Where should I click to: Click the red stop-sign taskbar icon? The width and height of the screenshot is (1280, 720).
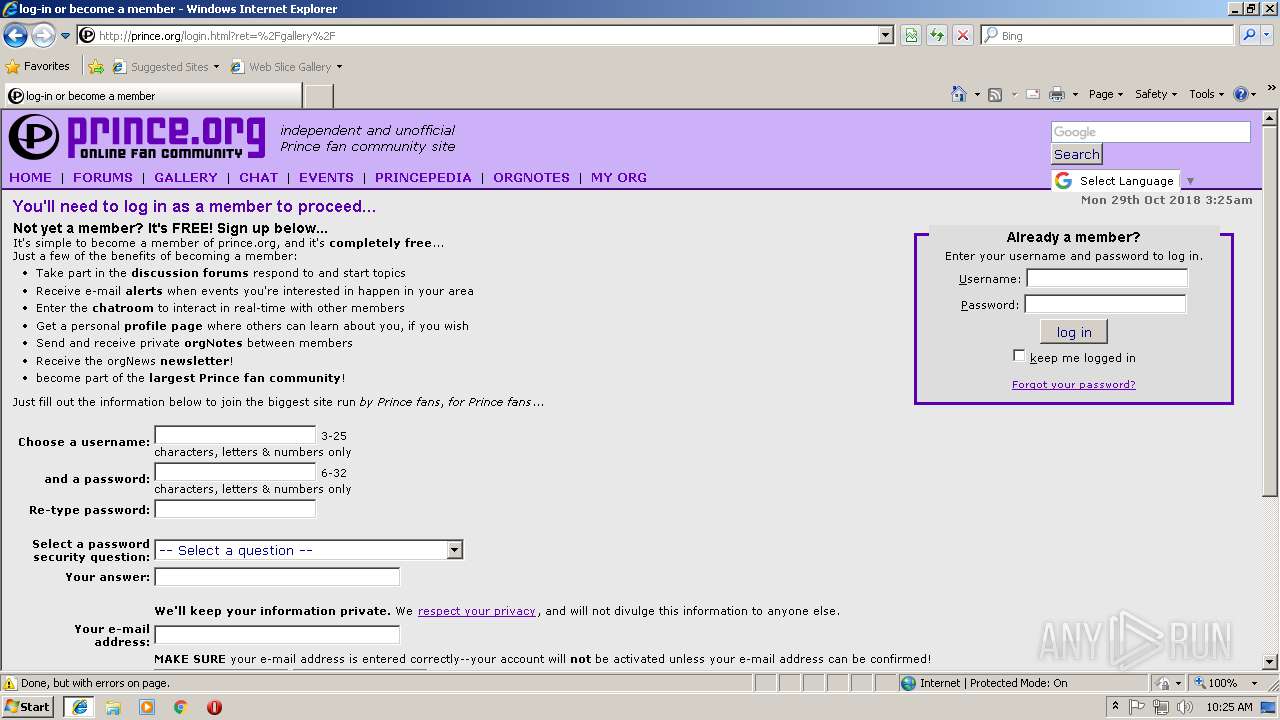point(214,706)
